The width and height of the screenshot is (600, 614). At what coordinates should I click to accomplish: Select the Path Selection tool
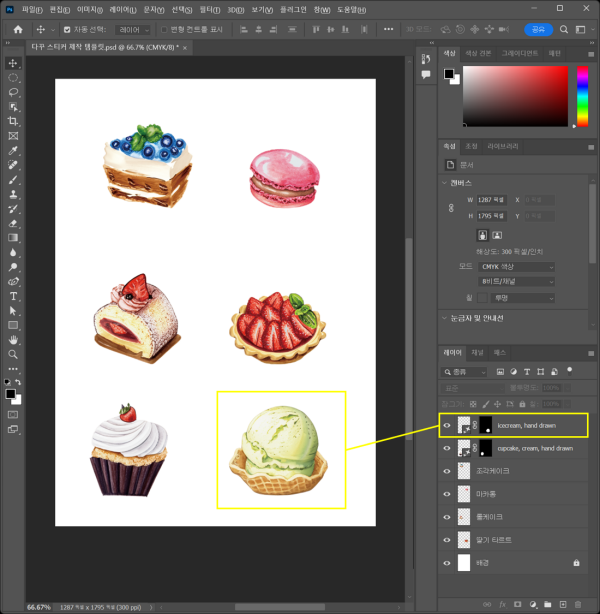13,311
